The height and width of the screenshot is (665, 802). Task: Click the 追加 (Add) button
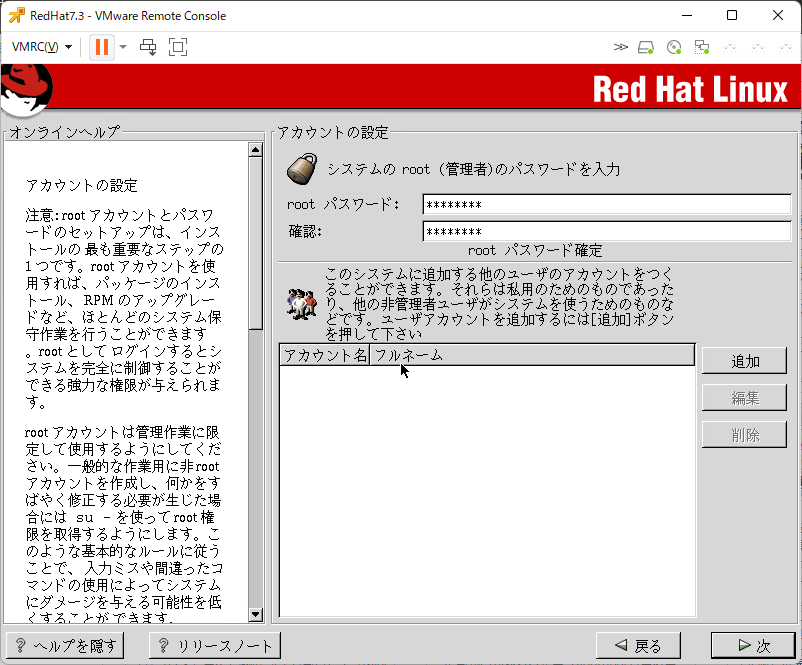tap(744, 361)
